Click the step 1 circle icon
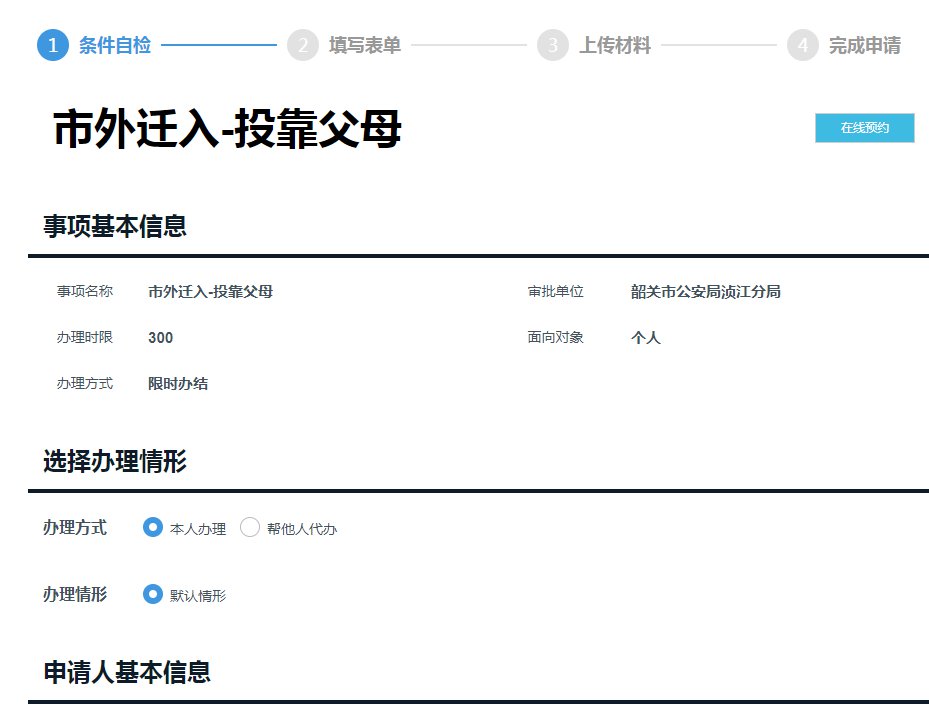The width and height of the screenshot is (929, 705). click(52, 45)
